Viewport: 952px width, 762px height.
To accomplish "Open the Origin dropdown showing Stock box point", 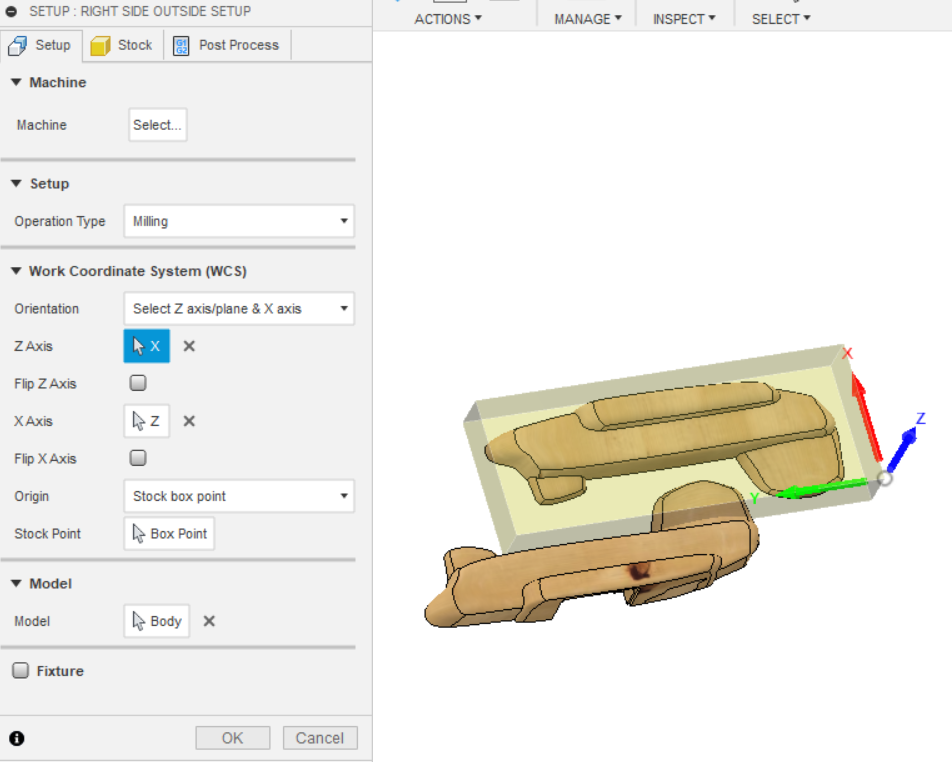I will (x=238, y=496).
